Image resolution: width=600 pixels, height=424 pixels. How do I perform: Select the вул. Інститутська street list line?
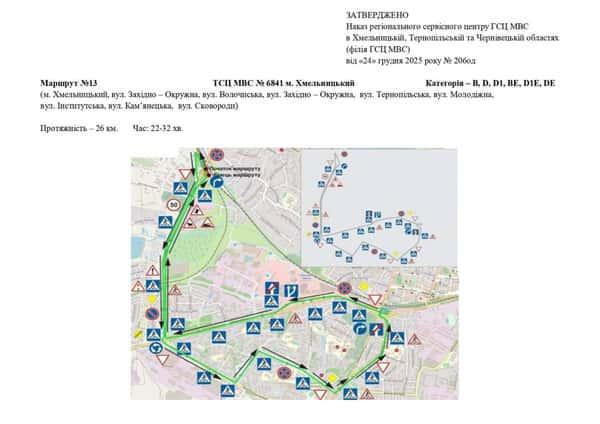tap(139, 105)
